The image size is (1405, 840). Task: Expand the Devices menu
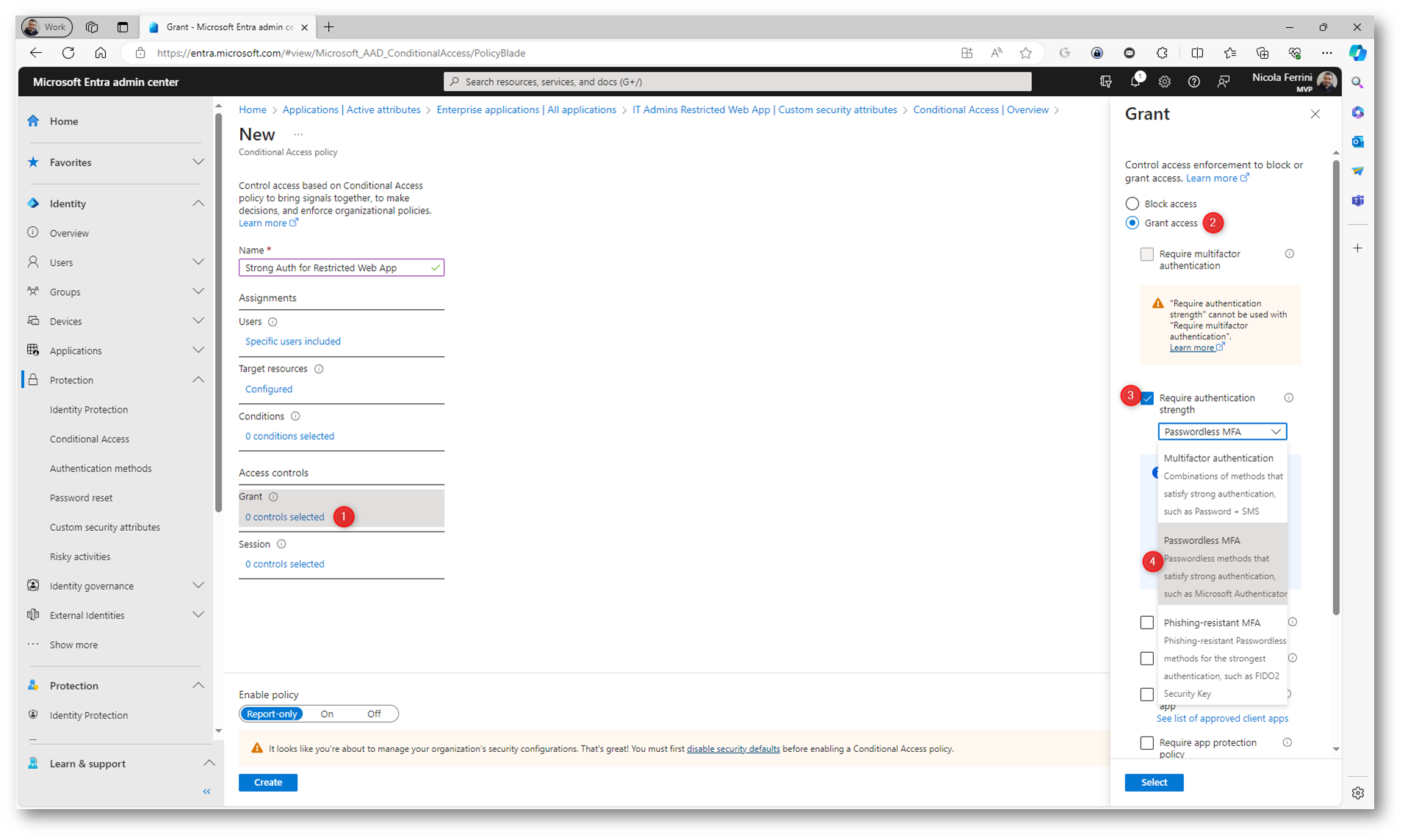coord(198,321)
